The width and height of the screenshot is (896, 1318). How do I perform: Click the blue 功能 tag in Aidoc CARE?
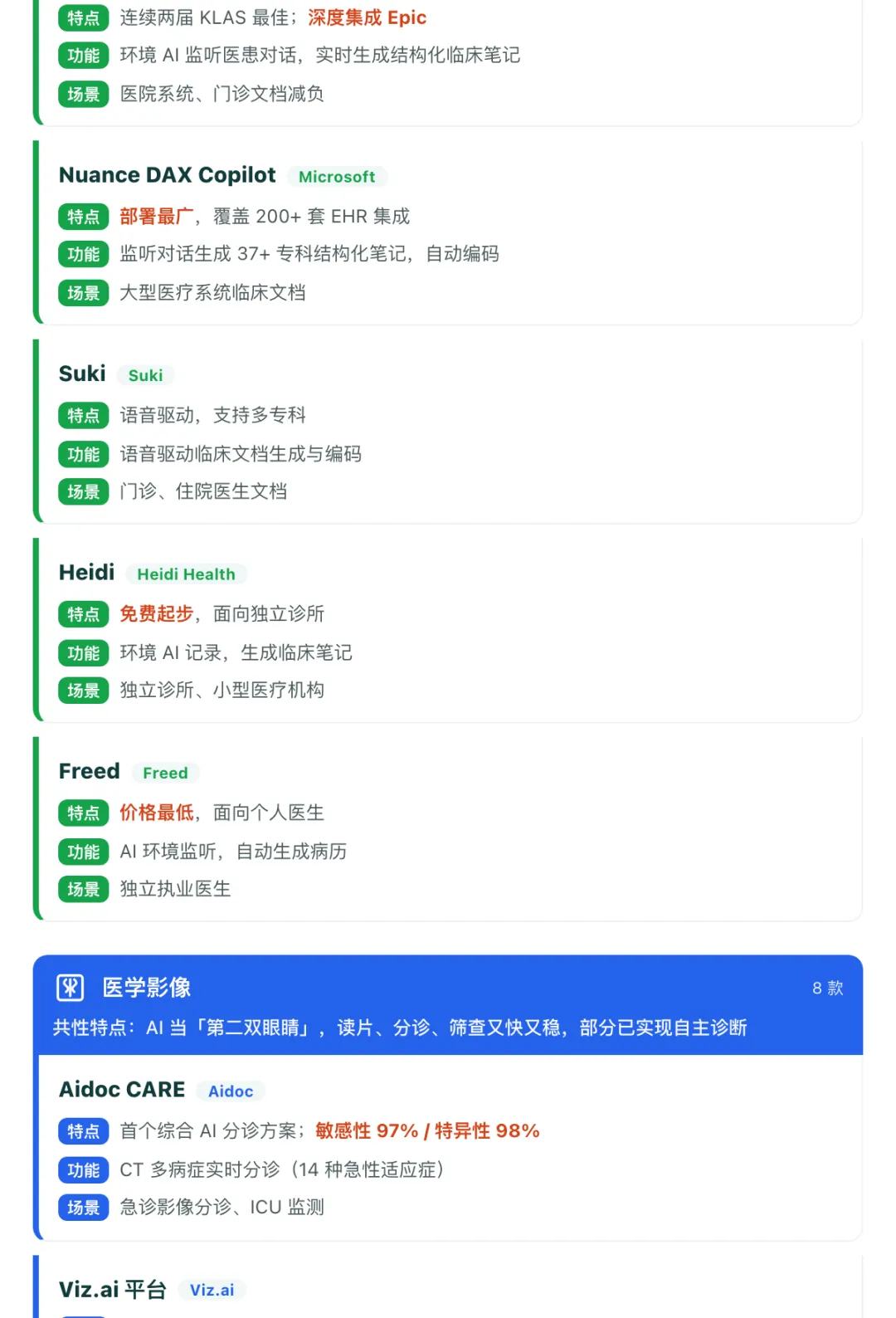coord(84,1170)
